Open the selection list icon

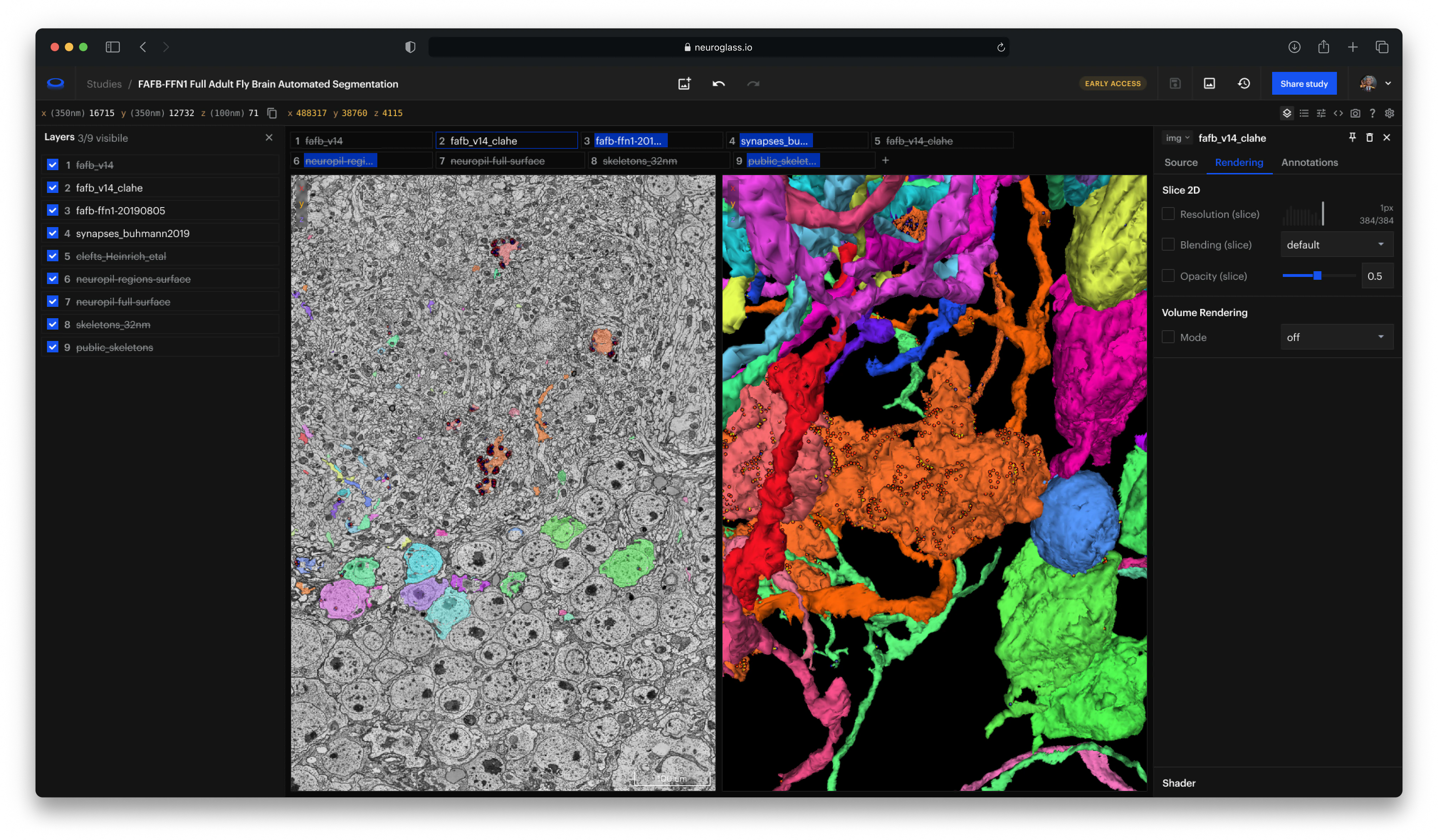(1303, 113)
